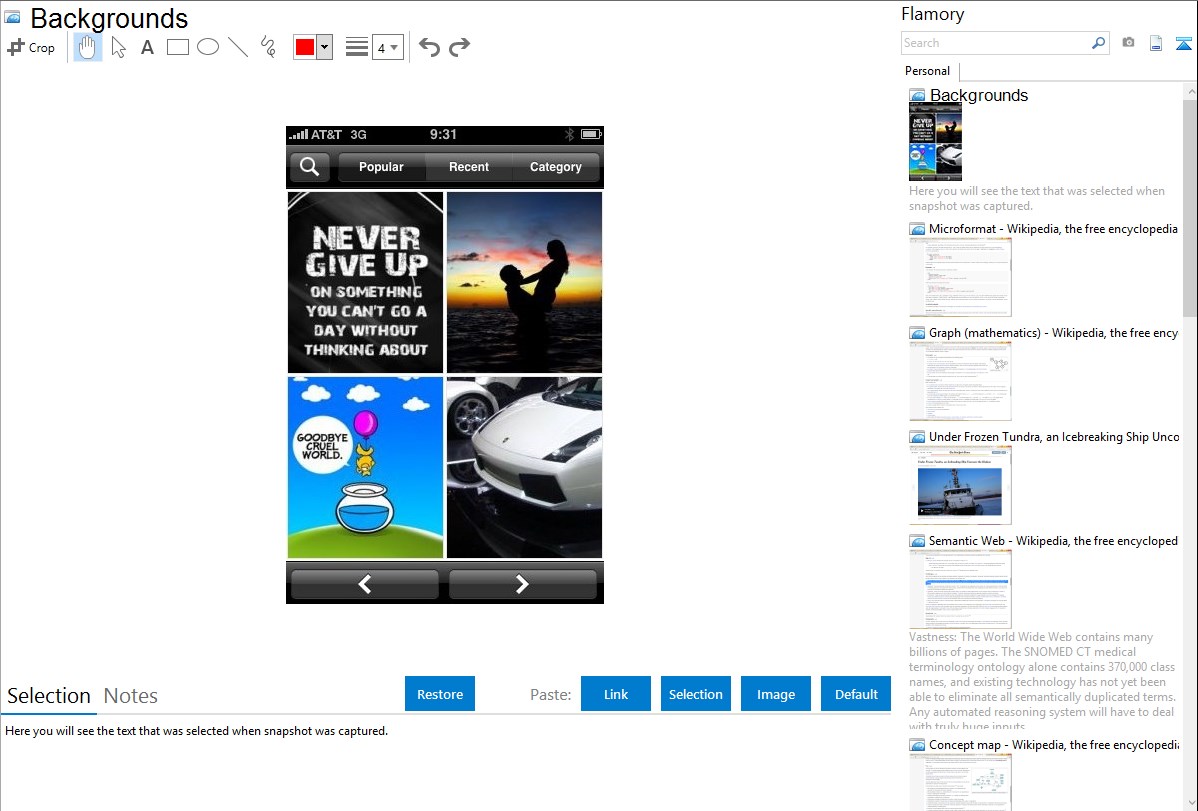The height and width of the screenshot is (811, 1198).
Task: Select the text annotation tool
Action: (147, 47)
